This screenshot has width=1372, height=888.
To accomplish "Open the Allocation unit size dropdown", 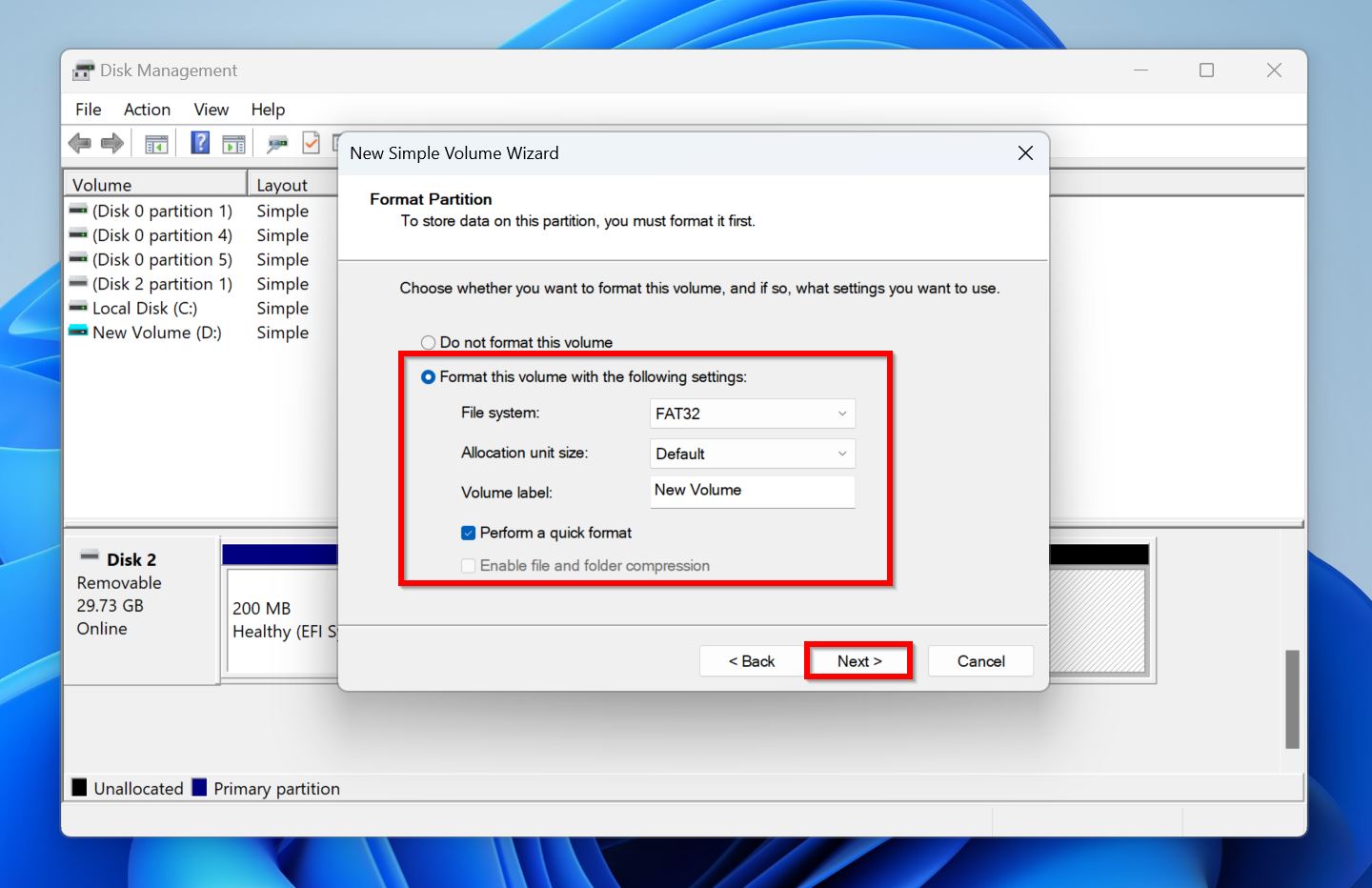I will tap(752, 454).
